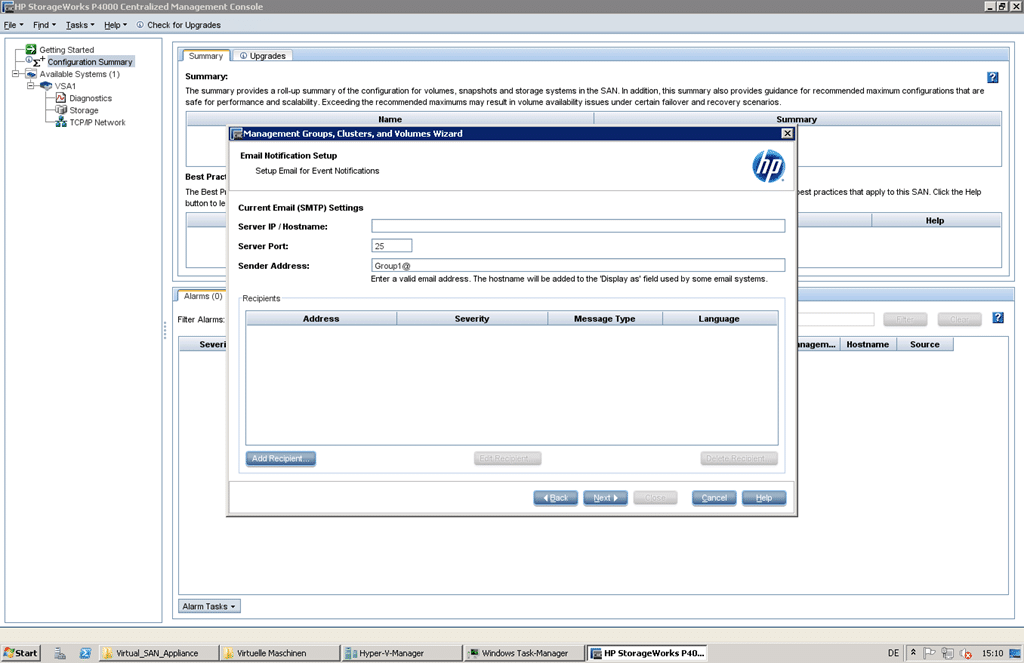Select the Getting Started tree item
The image size is (1024, 663).
67,50
